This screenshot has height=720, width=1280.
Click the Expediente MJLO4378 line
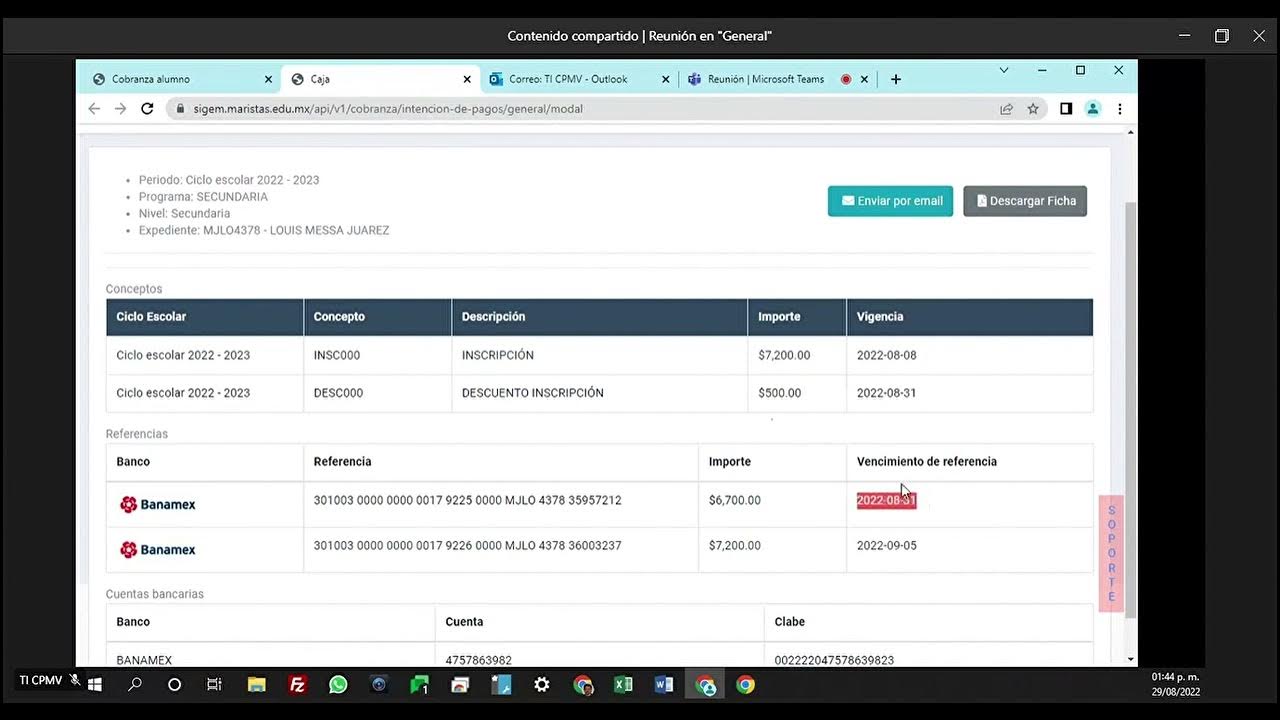pos(264,230)
